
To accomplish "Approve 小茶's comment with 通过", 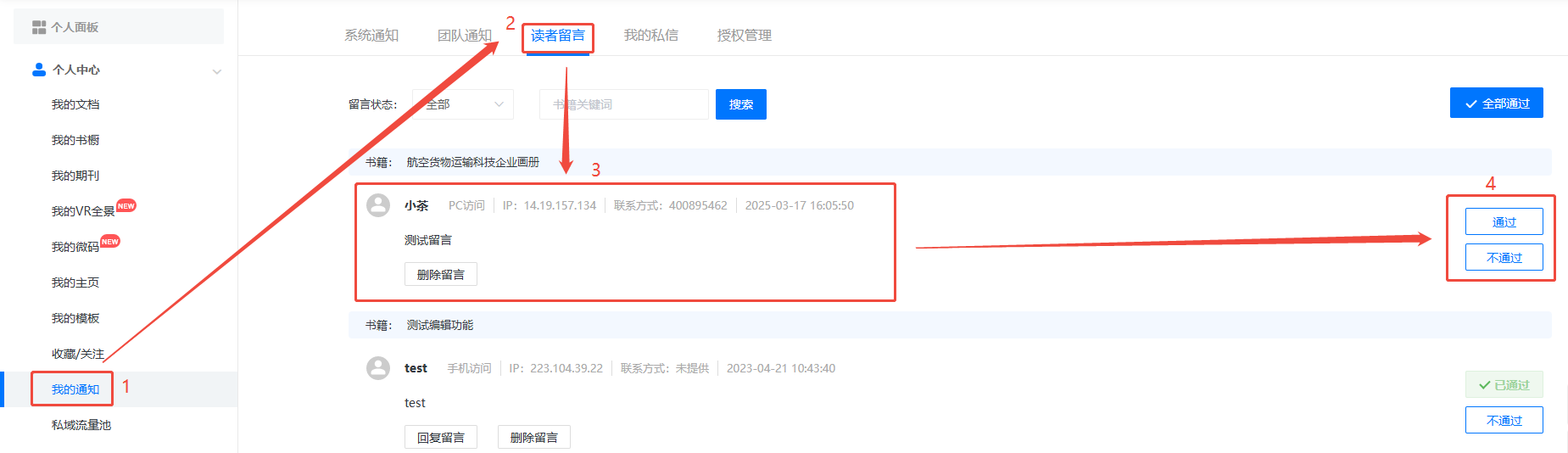I will tap(1504, 222).
